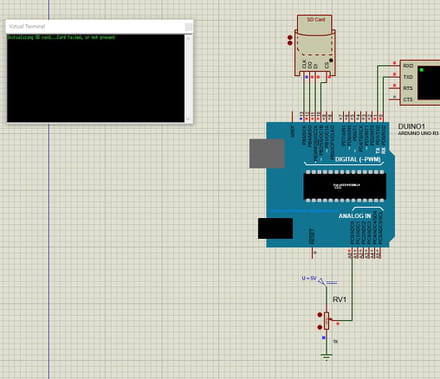Select the black power jack on Arduino
This screenshot has width=440, height=379.
[275, 228]
